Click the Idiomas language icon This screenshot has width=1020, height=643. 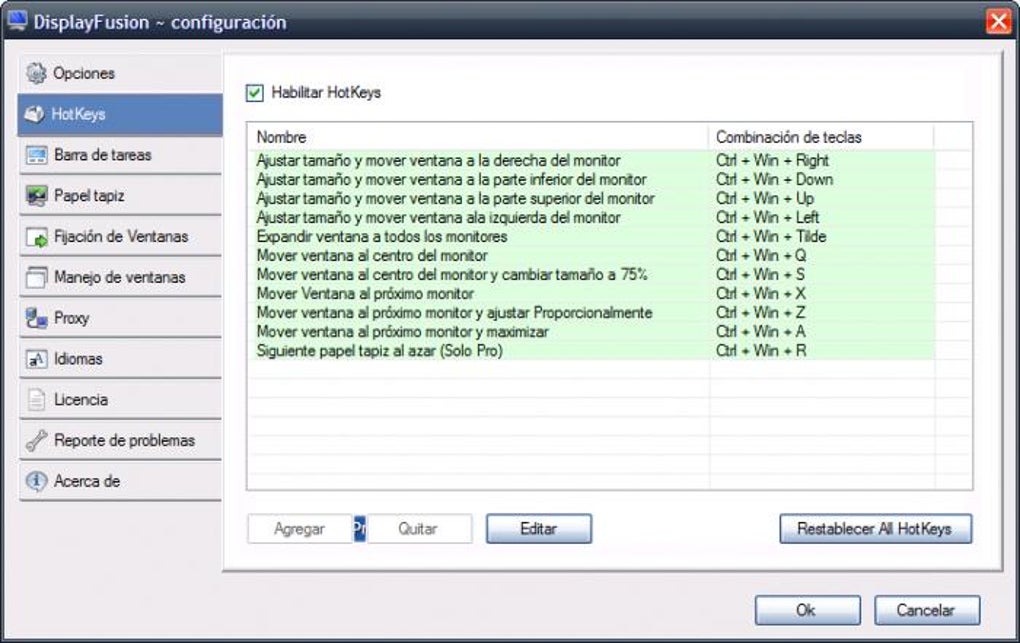tap(36, 359)
